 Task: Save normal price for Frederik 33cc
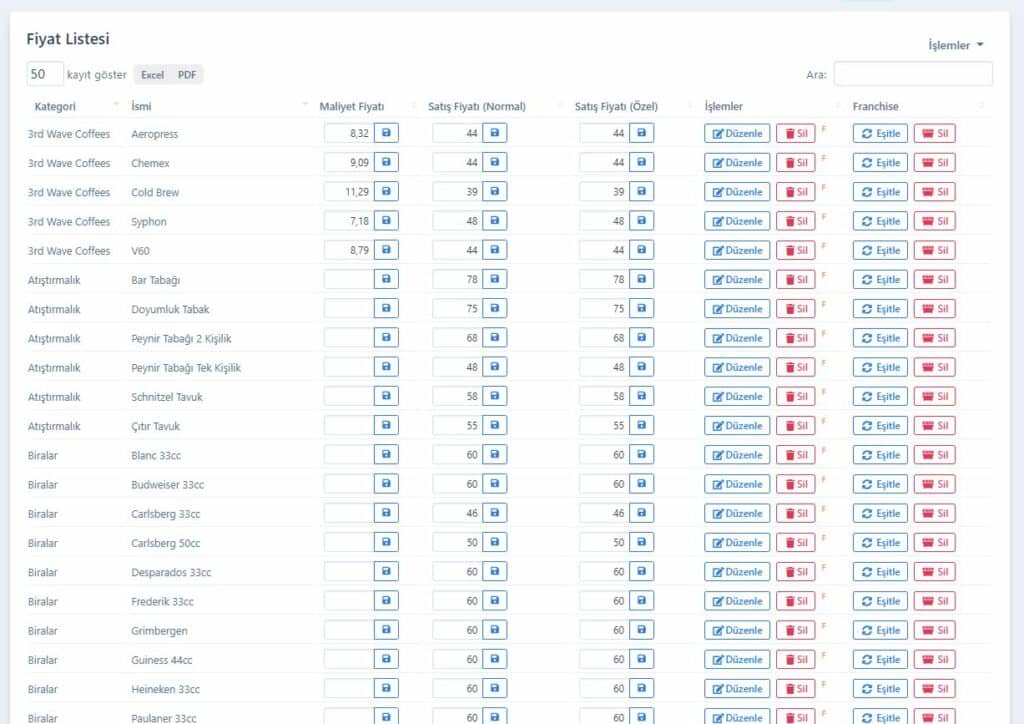(x=494, y=601)
